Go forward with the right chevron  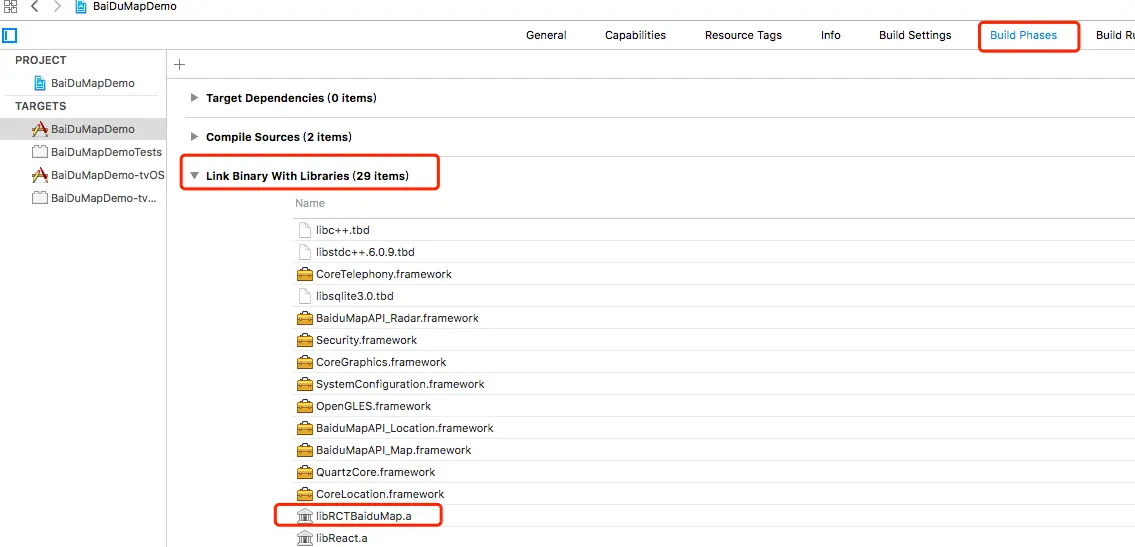pyautogui.click(x=57, y=7)
